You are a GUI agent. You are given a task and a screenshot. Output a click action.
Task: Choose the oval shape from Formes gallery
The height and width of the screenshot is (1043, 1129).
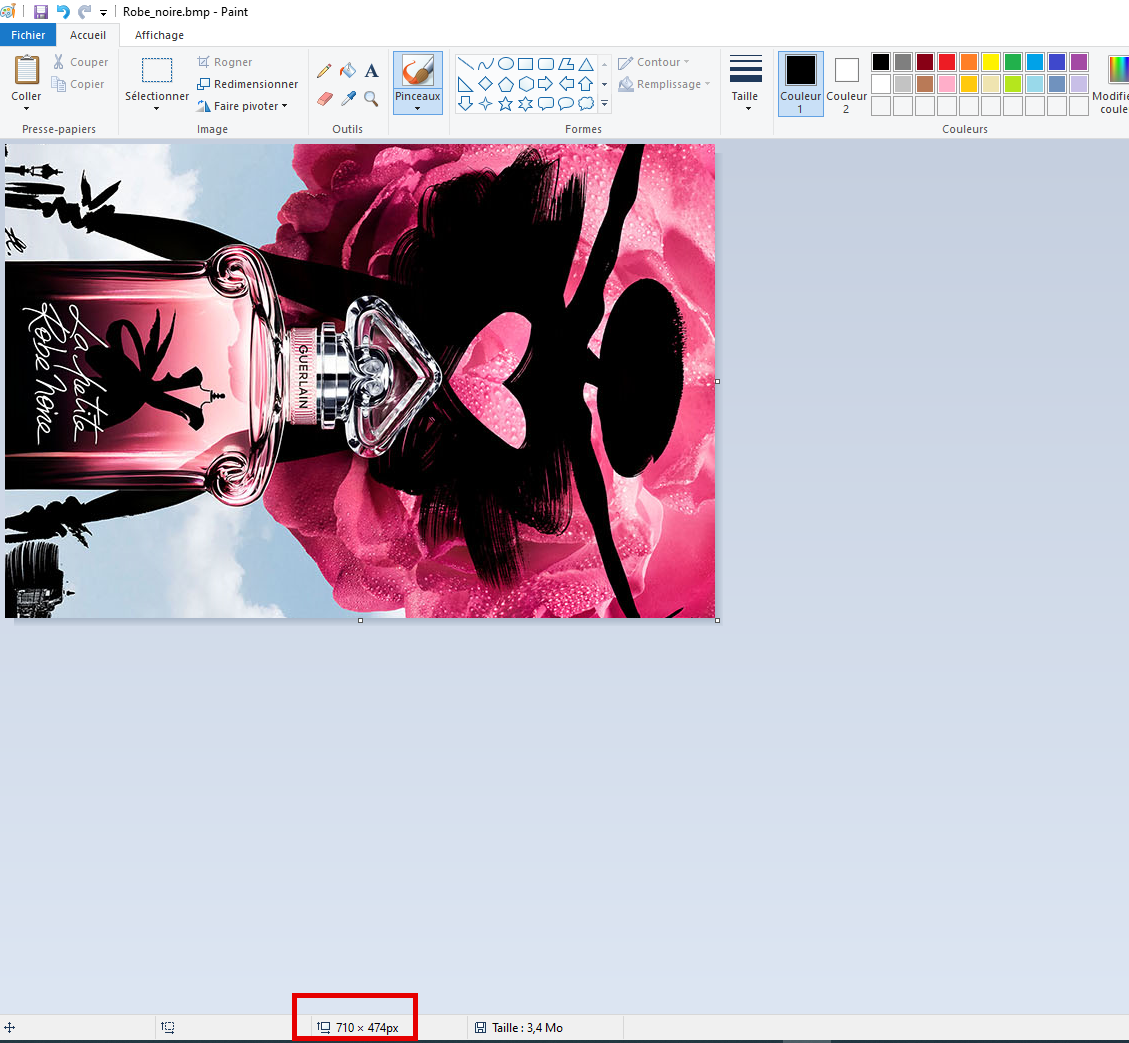506,63
